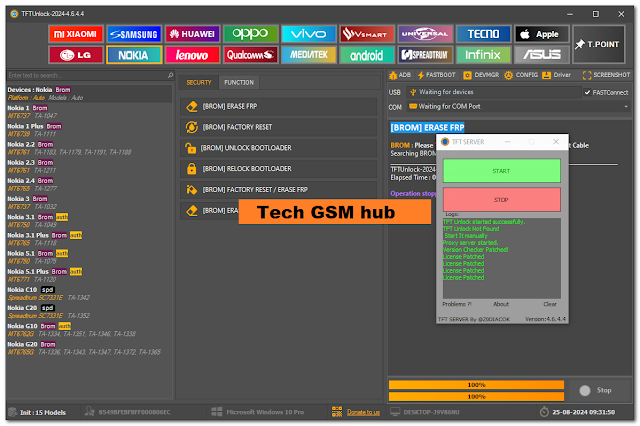Viewport: 640px width, 426px height.
Task: Click the upper 100% progress bar
Action: tap(476, 385)
